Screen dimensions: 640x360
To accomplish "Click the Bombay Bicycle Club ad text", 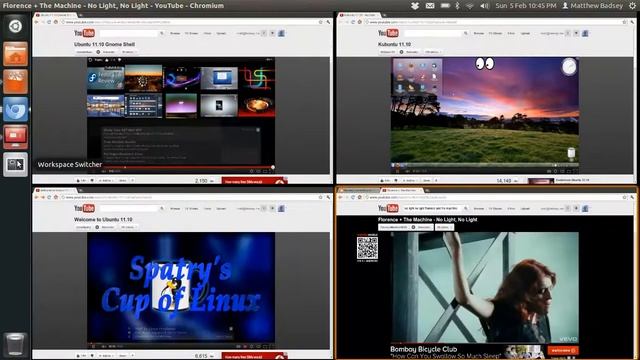I will (445, 353).
